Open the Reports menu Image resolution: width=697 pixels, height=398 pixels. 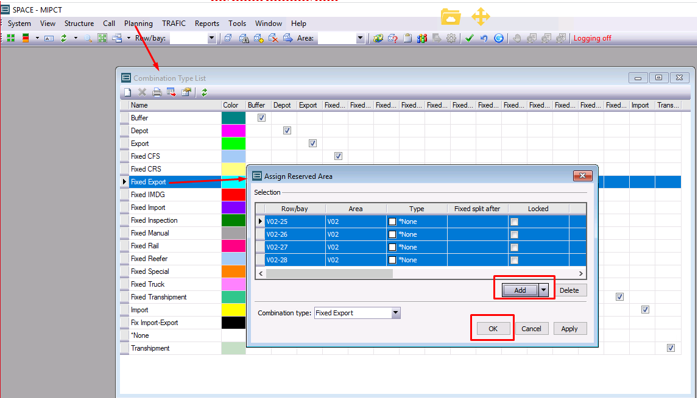[207, 24]
